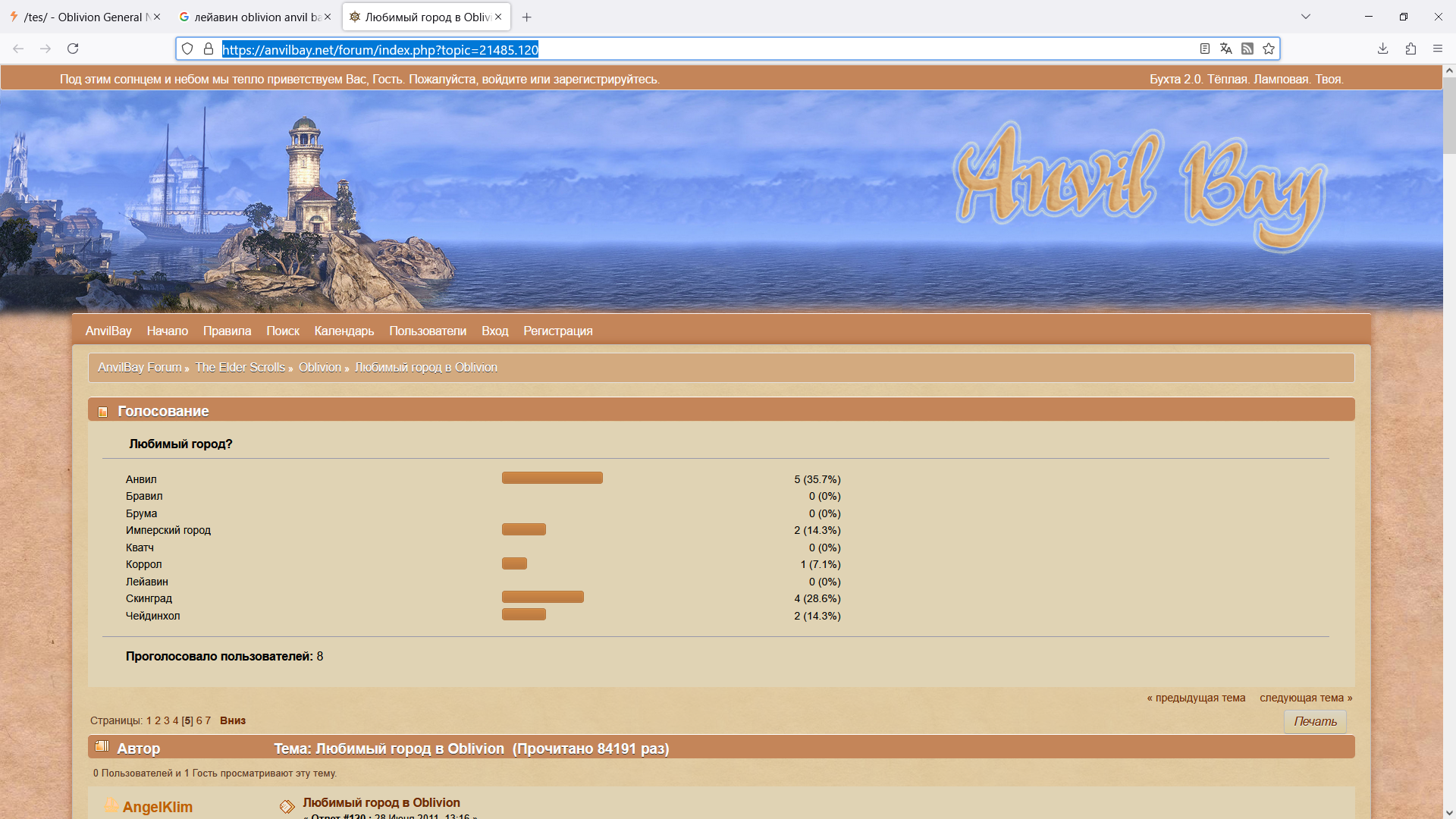Click the translate page icon
This screenshot has height=819, width=1456.
coord(1225,49)
